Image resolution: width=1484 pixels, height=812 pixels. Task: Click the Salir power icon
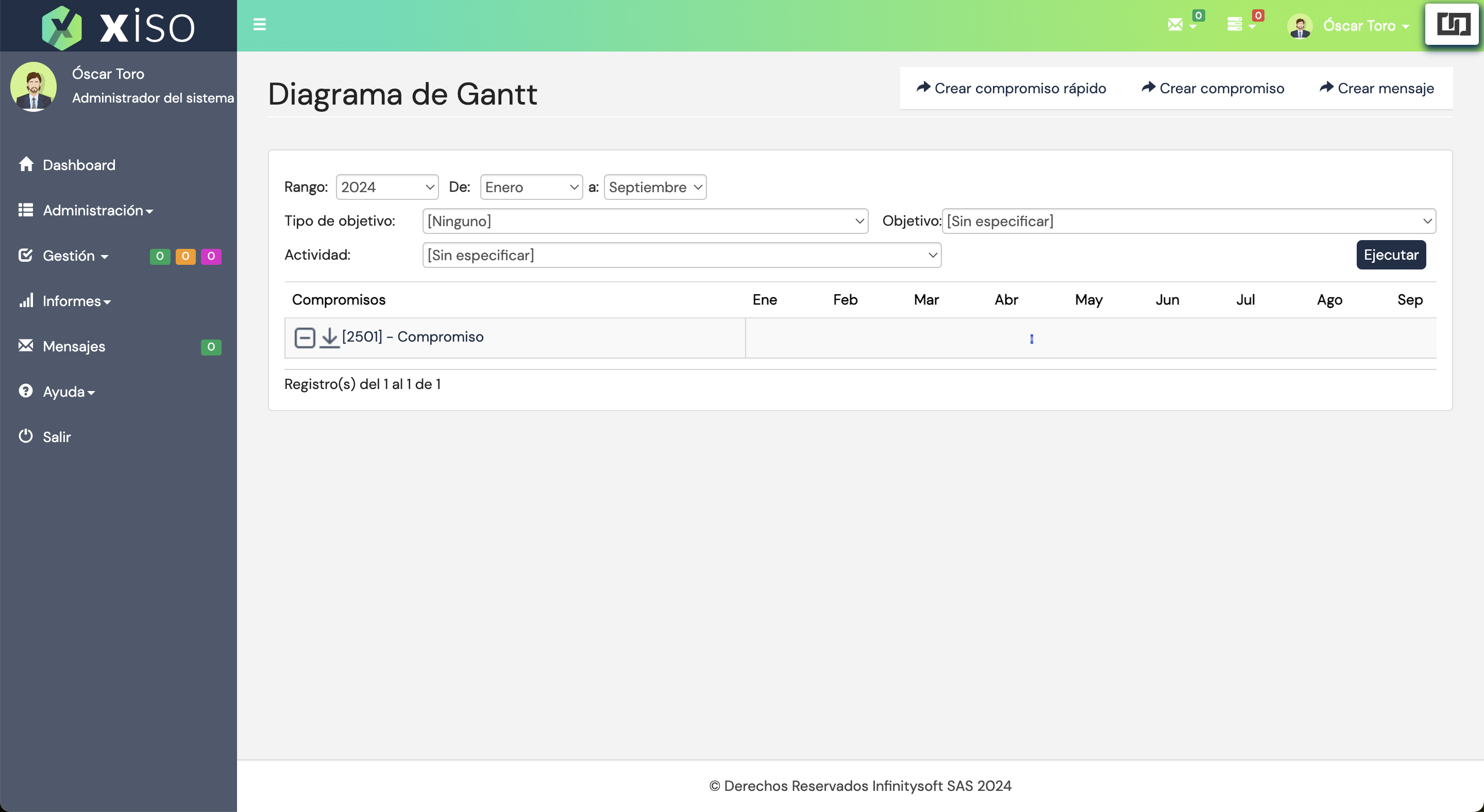[x=26, y=436]
